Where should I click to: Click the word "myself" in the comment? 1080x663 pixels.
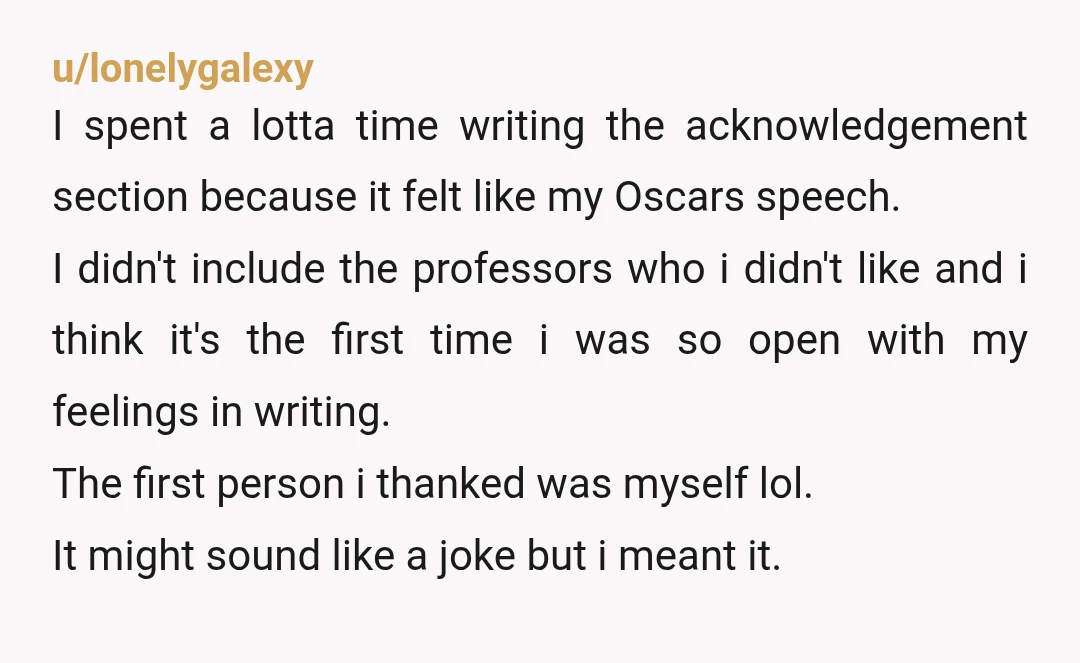click(x=685, y=484)
